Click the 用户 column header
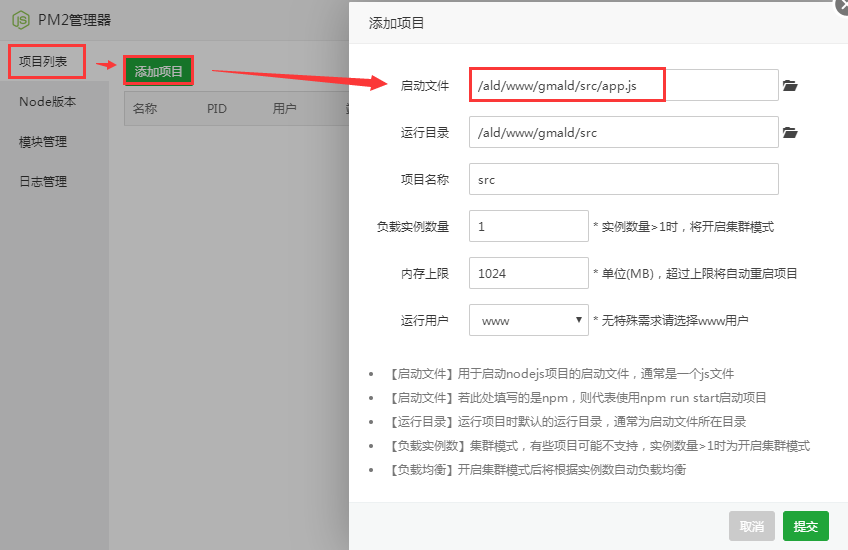Viewport: 848px width, 550px height. point(284,108)
